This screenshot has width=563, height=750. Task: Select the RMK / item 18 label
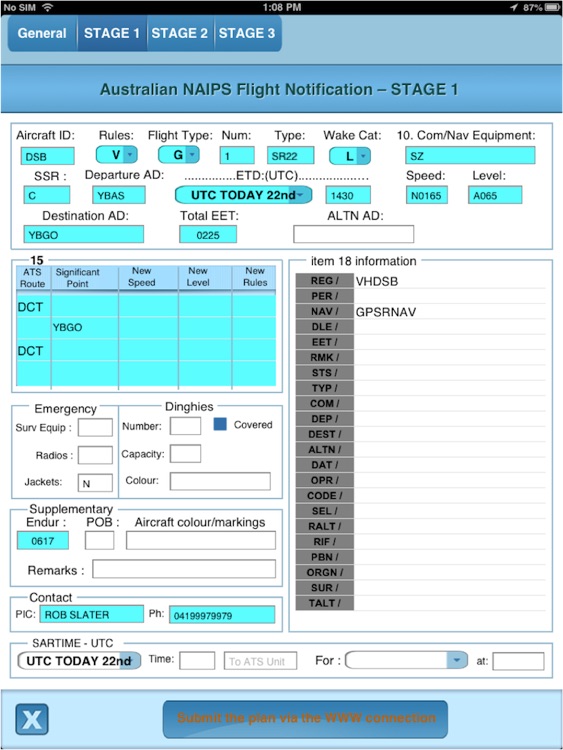[325, 357]
